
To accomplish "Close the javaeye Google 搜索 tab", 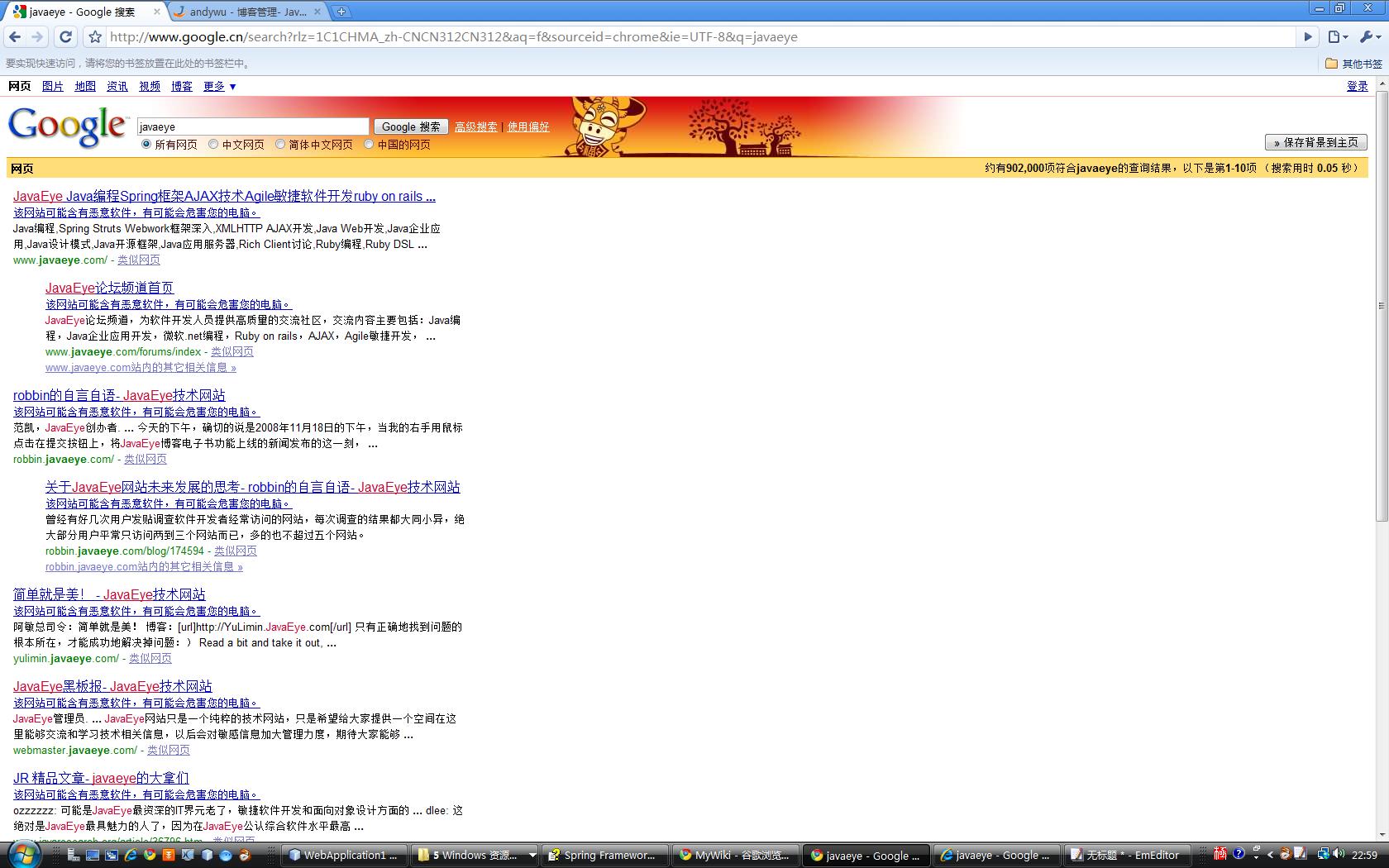I will click(157, 12).
